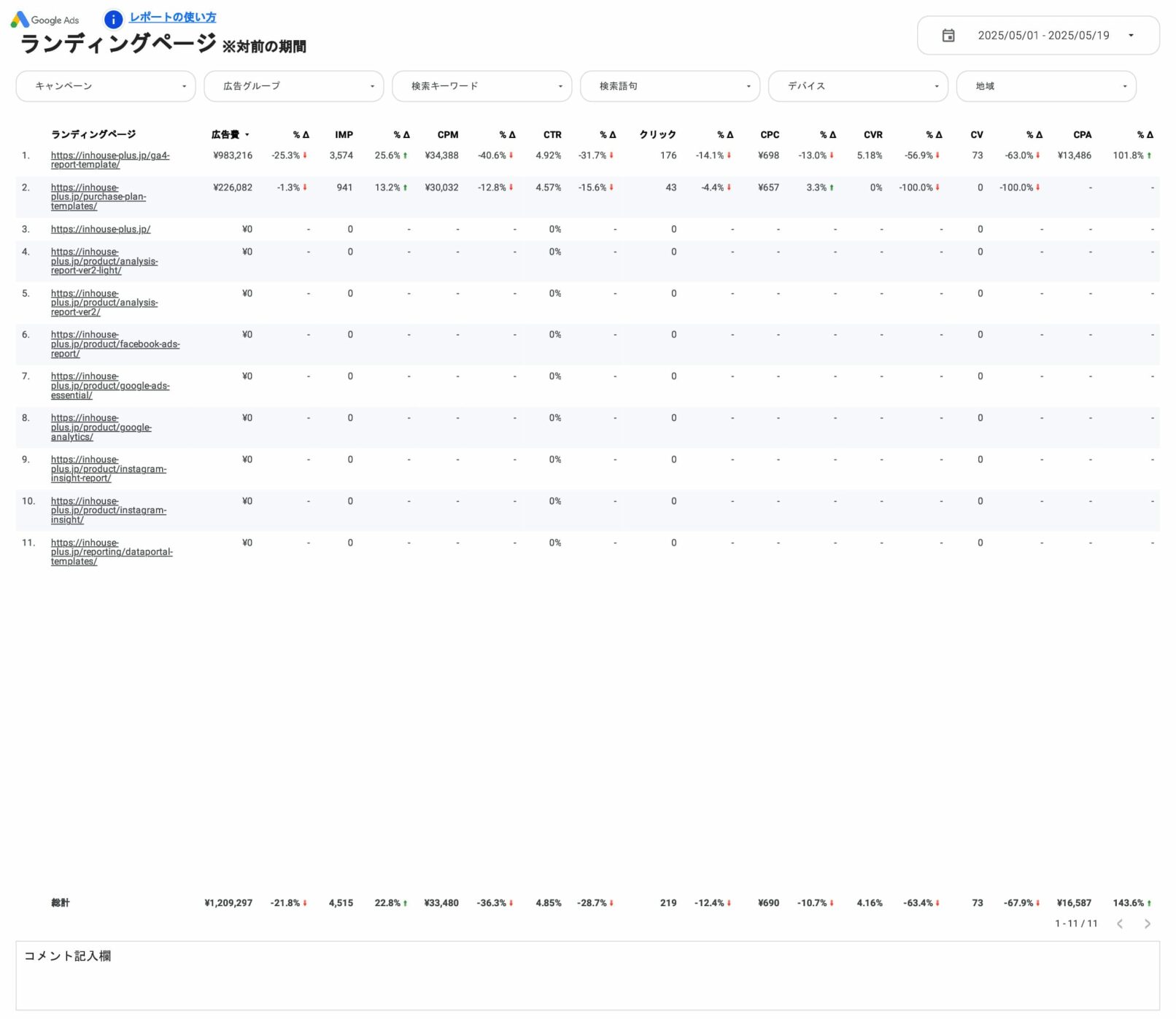Image resolution: width=1176 pixels, height=1019 pixels.
Task: Open the facebook-ads-report landing page link
Action: point(115,344)
